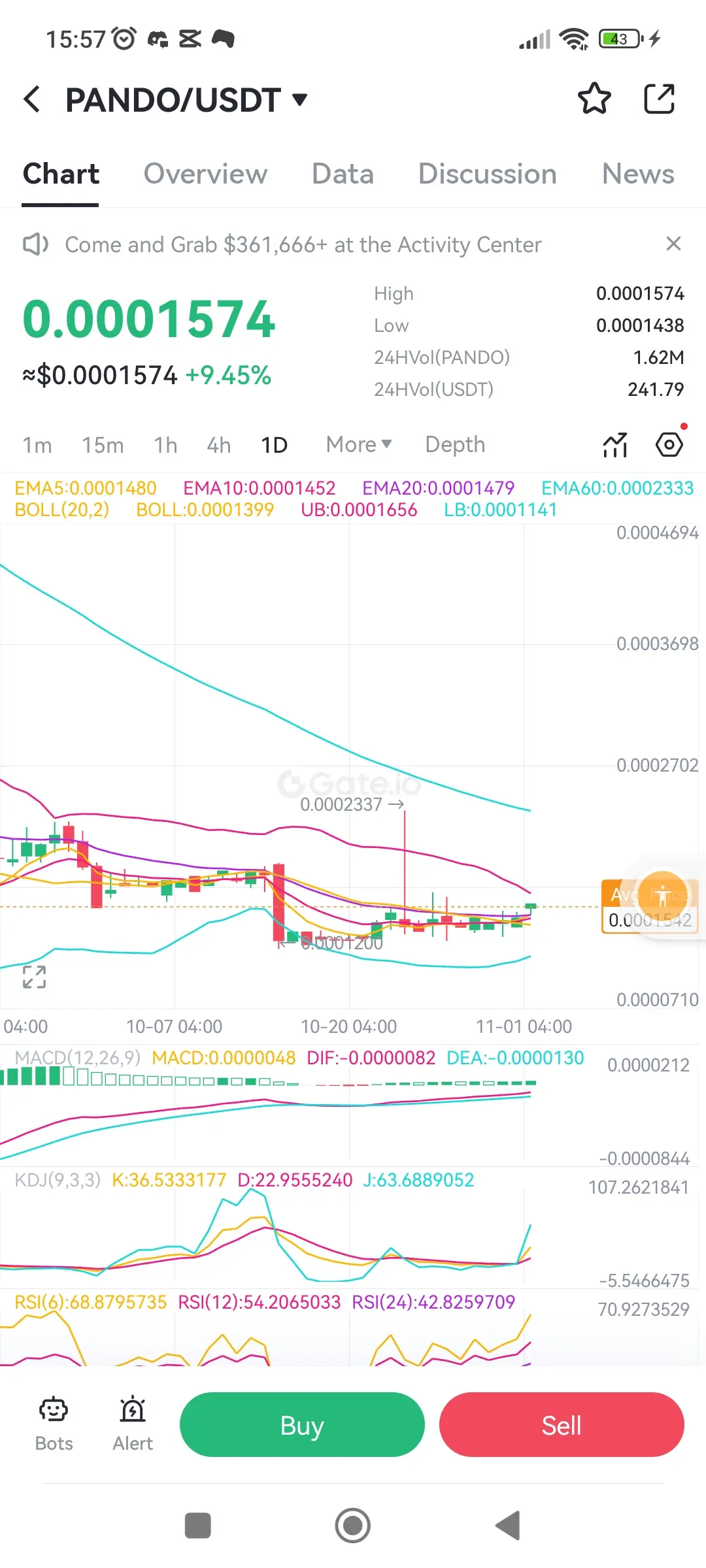Tap the red Sell button

562,1424
